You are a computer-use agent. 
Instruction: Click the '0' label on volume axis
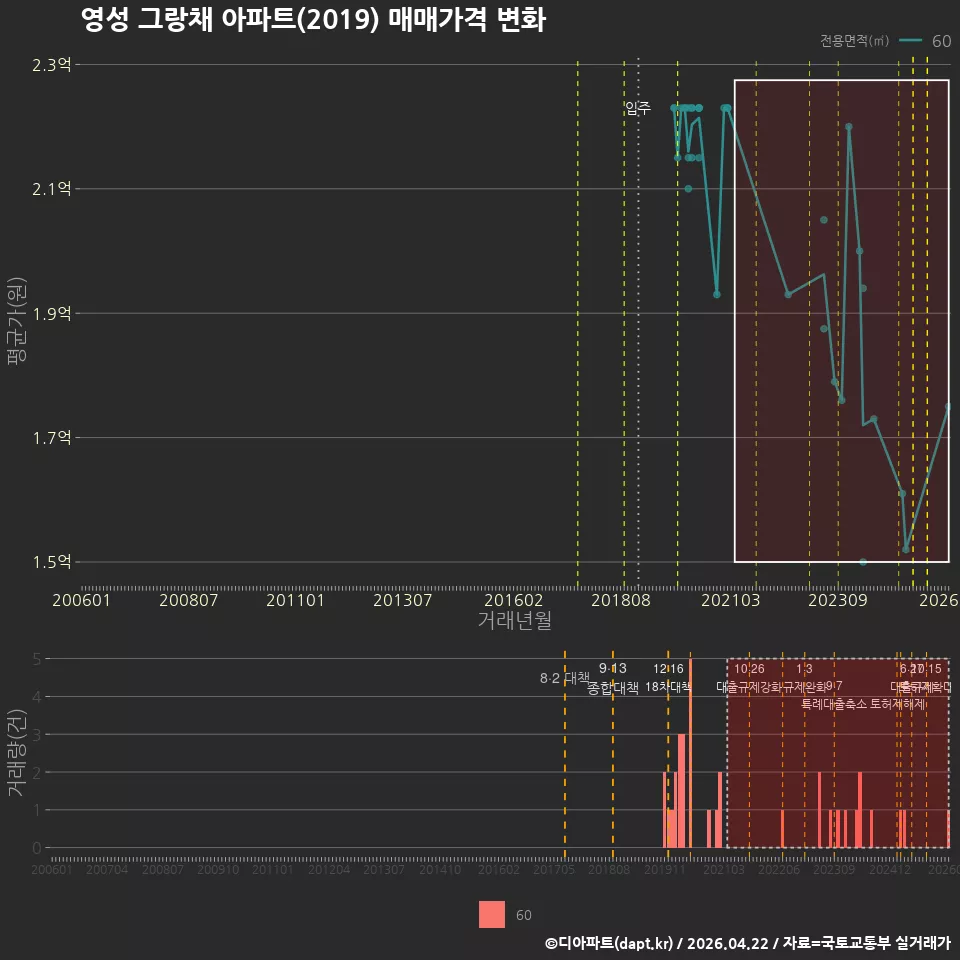[x=37, y=848]
